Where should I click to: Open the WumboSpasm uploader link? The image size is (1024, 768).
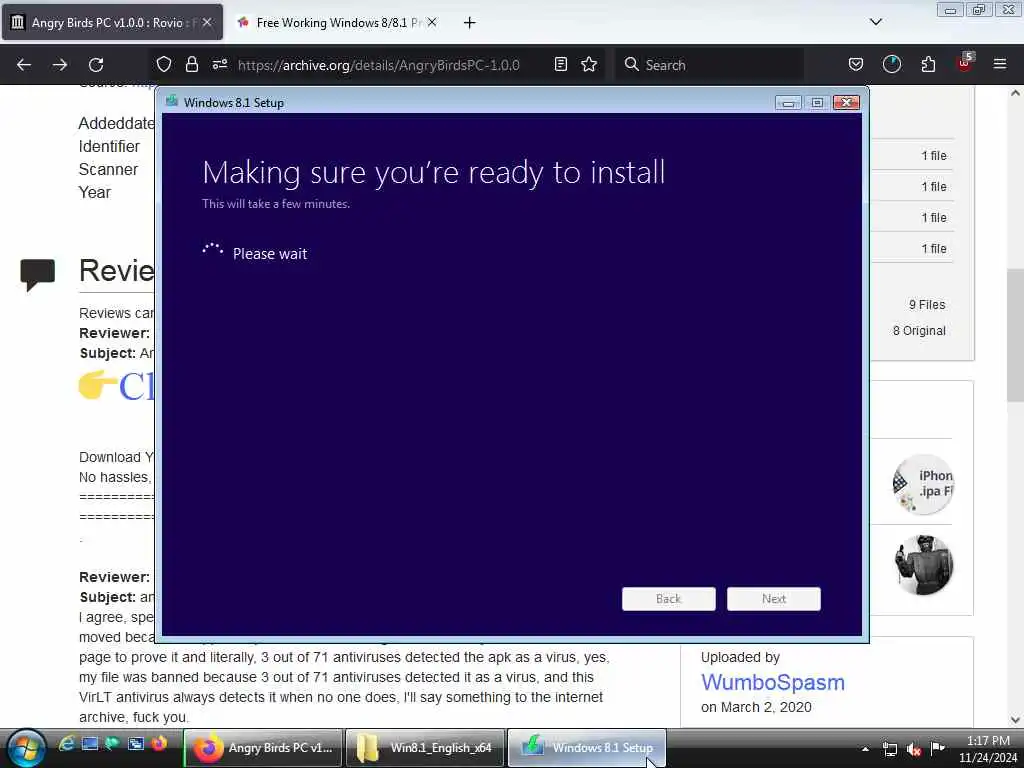(773, 682)
